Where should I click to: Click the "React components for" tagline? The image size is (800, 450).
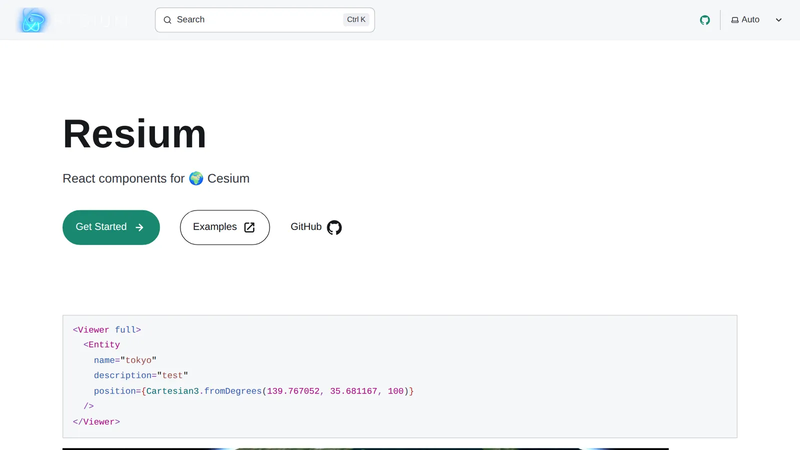pyautogui.click(x=123, y=179)
